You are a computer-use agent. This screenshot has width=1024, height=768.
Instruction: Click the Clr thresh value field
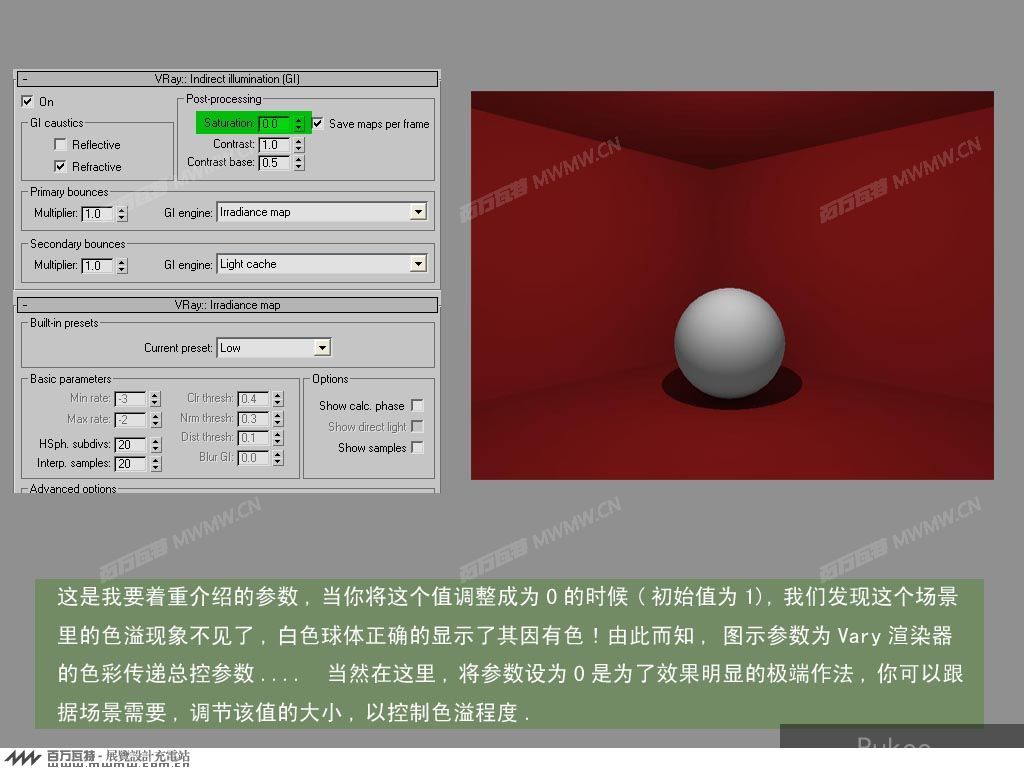[x=253, y=399]
